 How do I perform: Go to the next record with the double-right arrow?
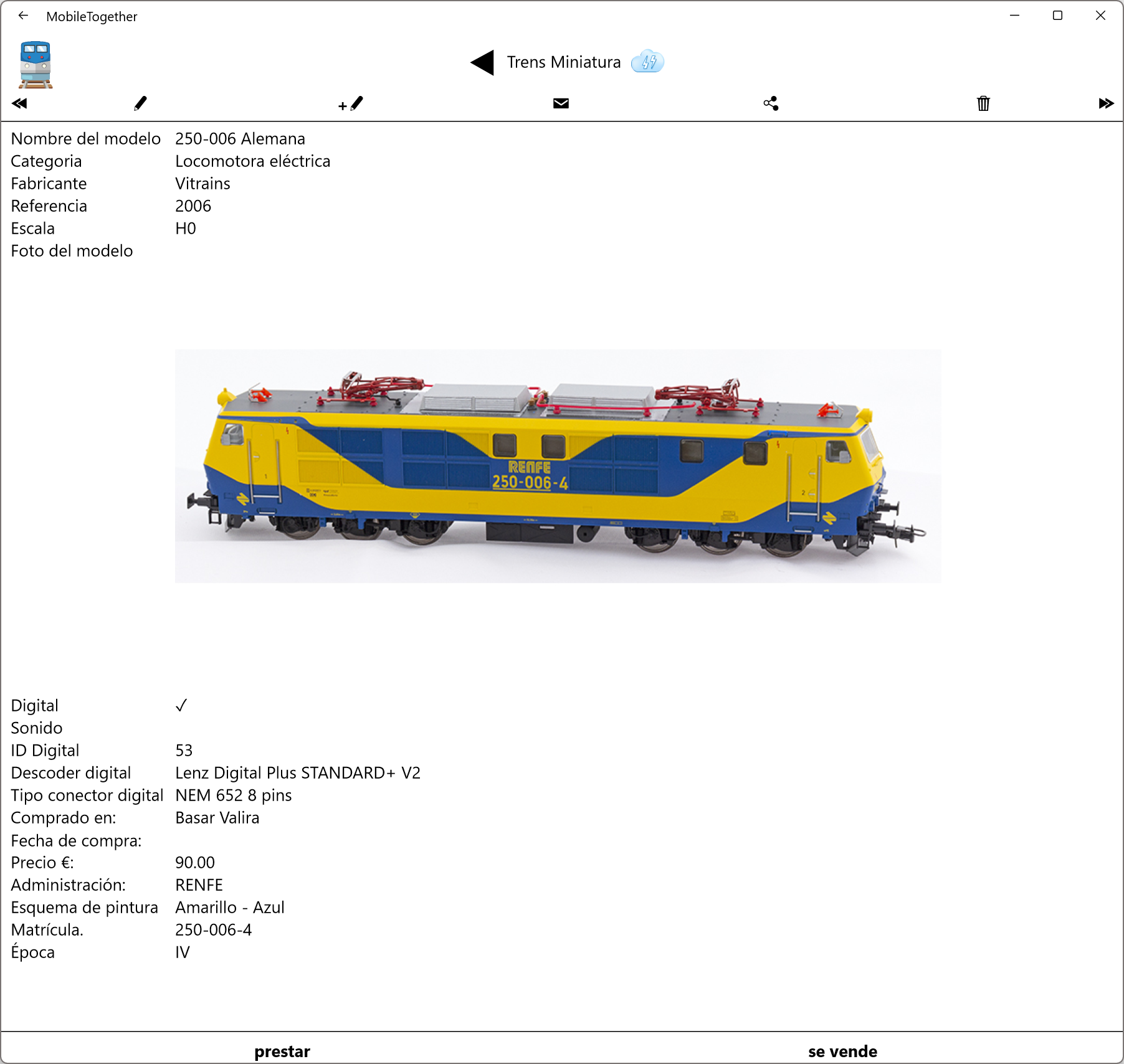click(1106, 103)
